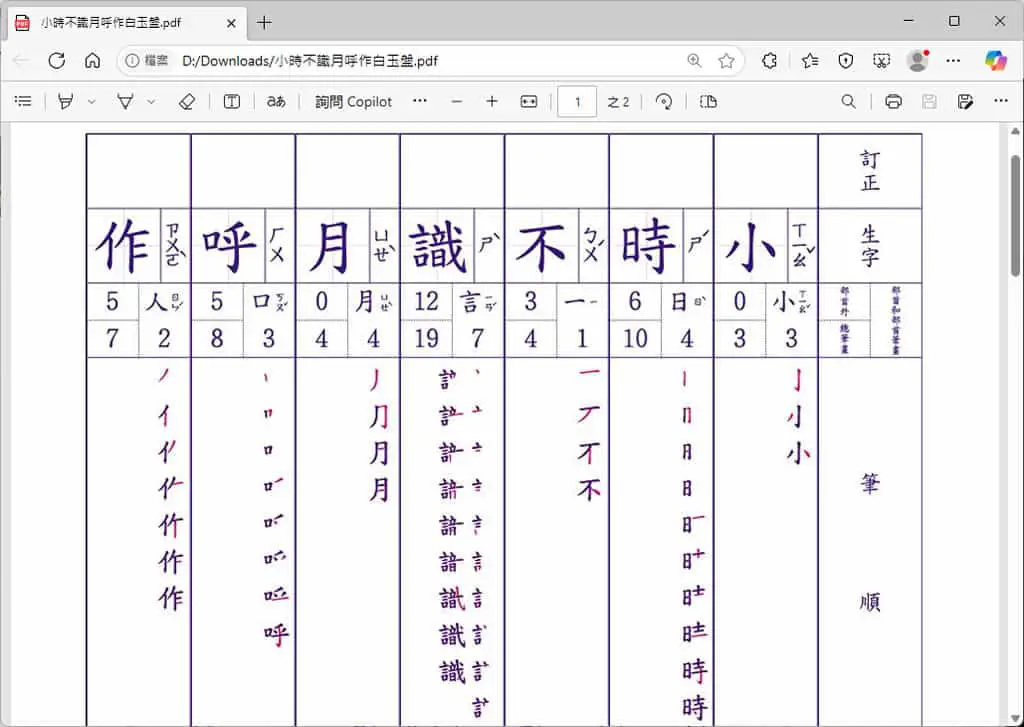The height and width of the screenshot is (727, 1024).
Task: Zoom out using the minus button
Action: tap(456, 101)
